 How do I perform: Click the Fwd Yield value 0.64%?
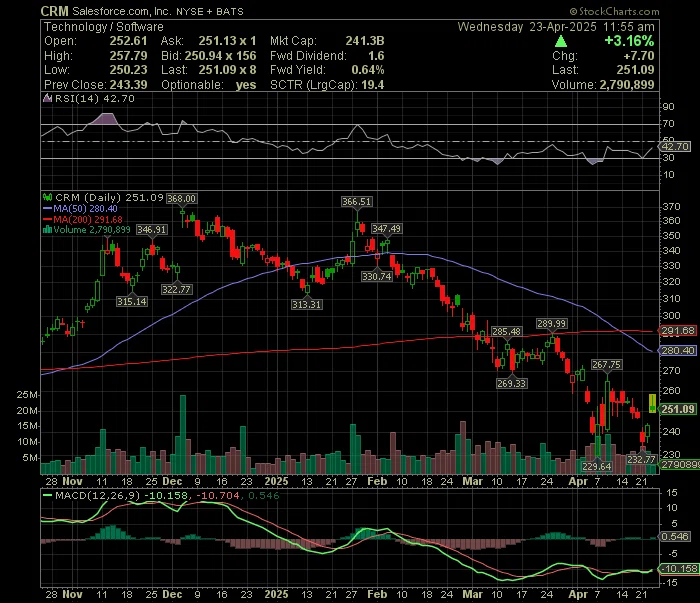click(368, 70)
